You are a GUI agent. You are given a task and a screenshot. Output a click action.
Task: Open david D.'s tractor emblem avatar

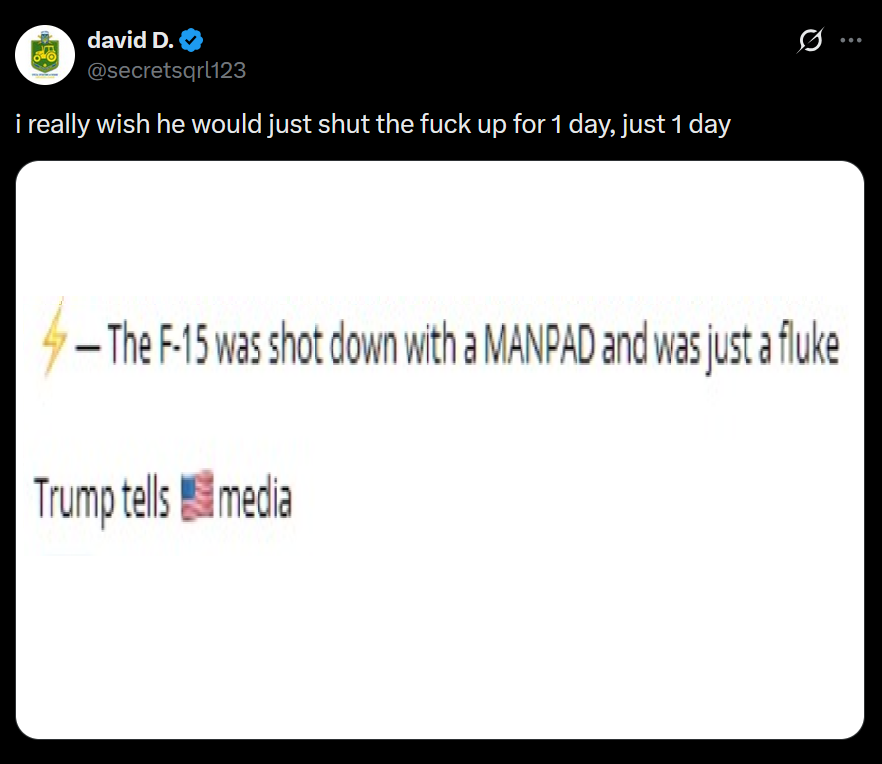(45, 55)
